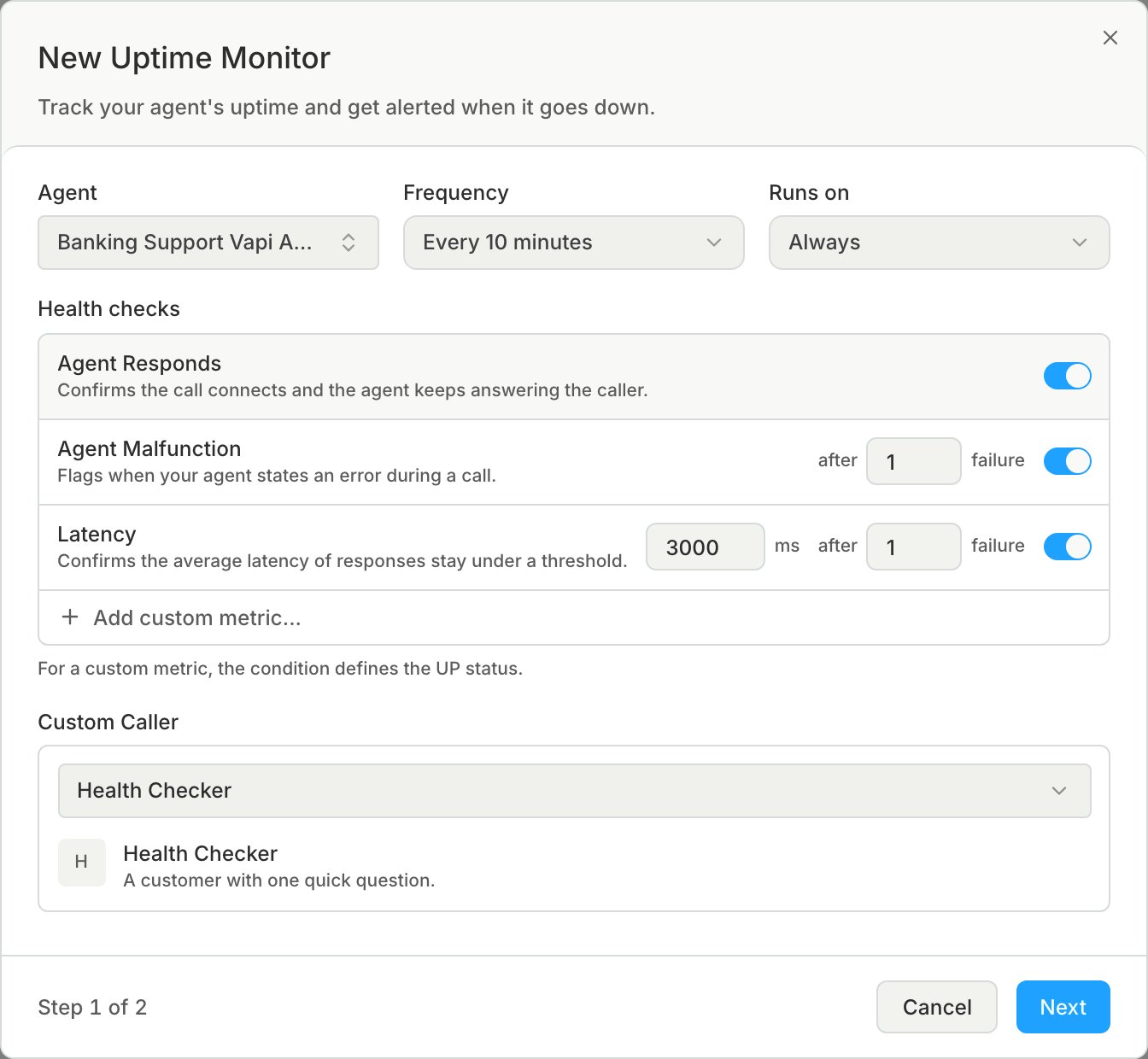Proceed with the Next button
This screenshot has height=1059, width=1148.
click(x=1063, y=1007)
